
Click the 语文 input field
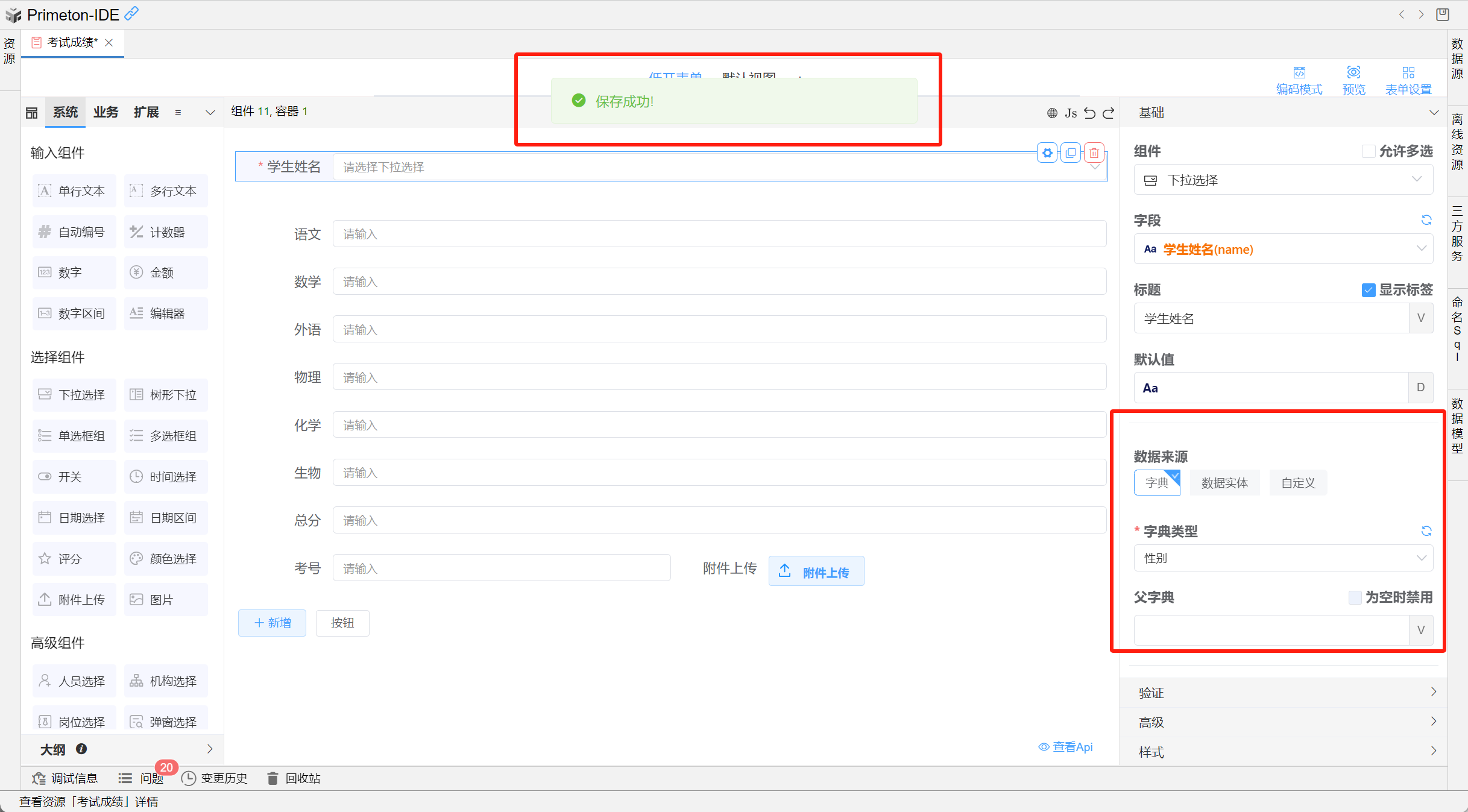[719, 234]
